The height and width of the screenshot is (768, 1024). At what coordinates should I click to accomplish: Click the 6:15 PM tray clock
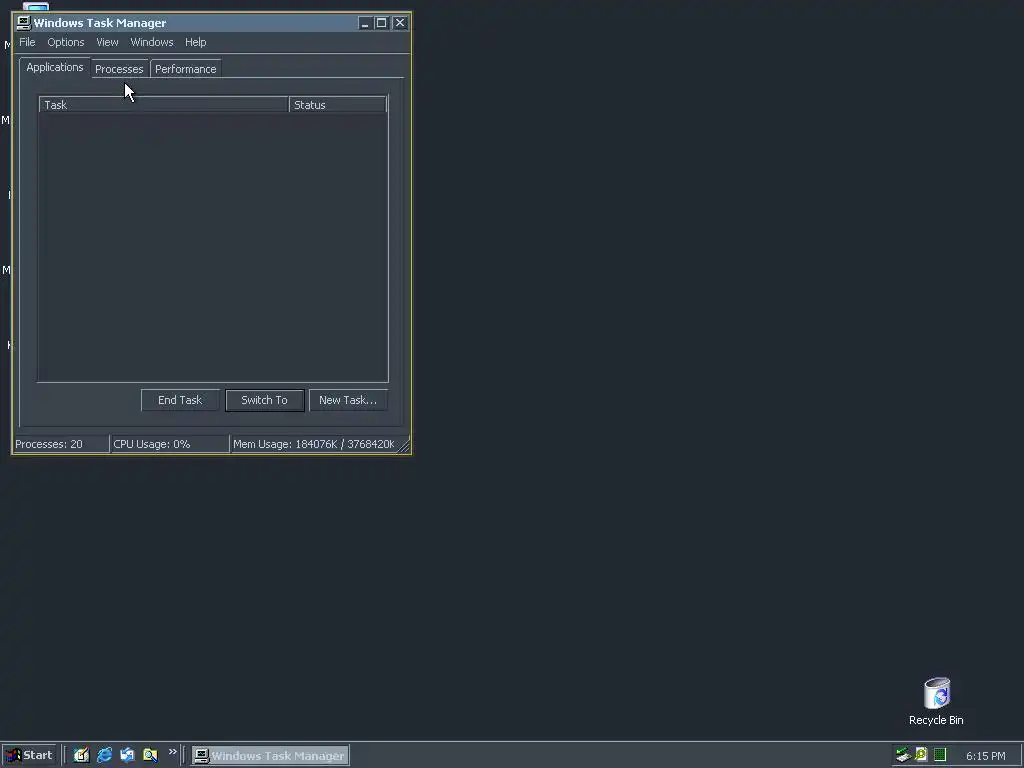coord(985,756)
